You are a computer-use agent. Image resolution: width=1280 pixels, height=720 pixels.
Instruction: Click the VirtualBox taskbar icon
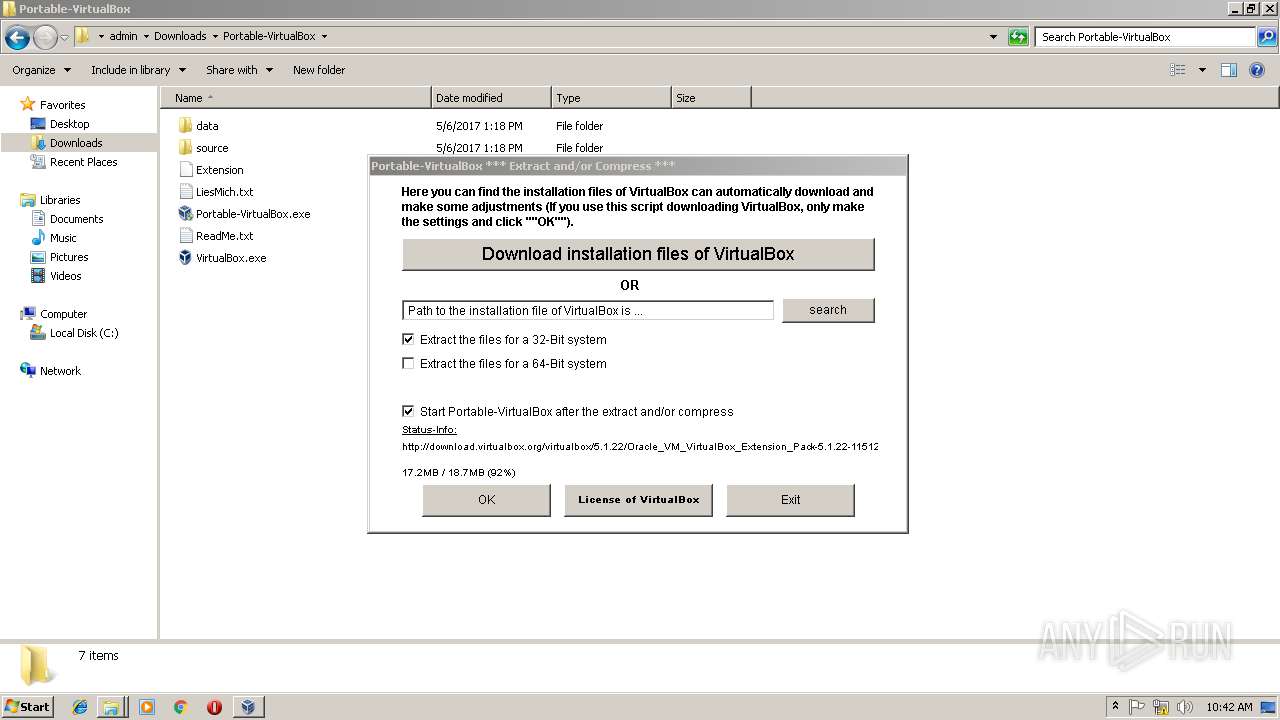click(x=248, y=707)
